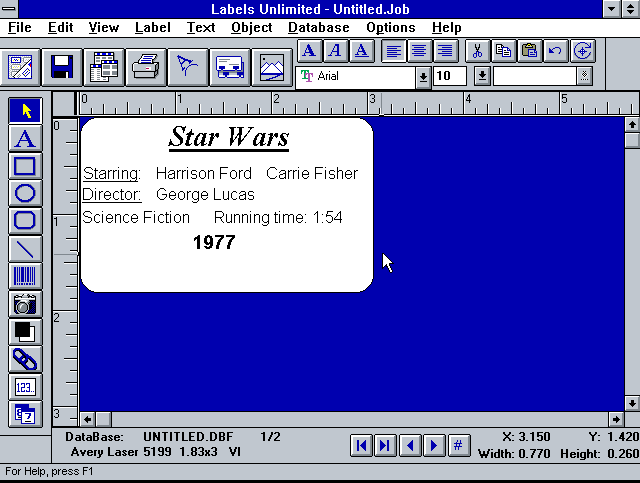Go to next database record

click(x=434, y=445)
